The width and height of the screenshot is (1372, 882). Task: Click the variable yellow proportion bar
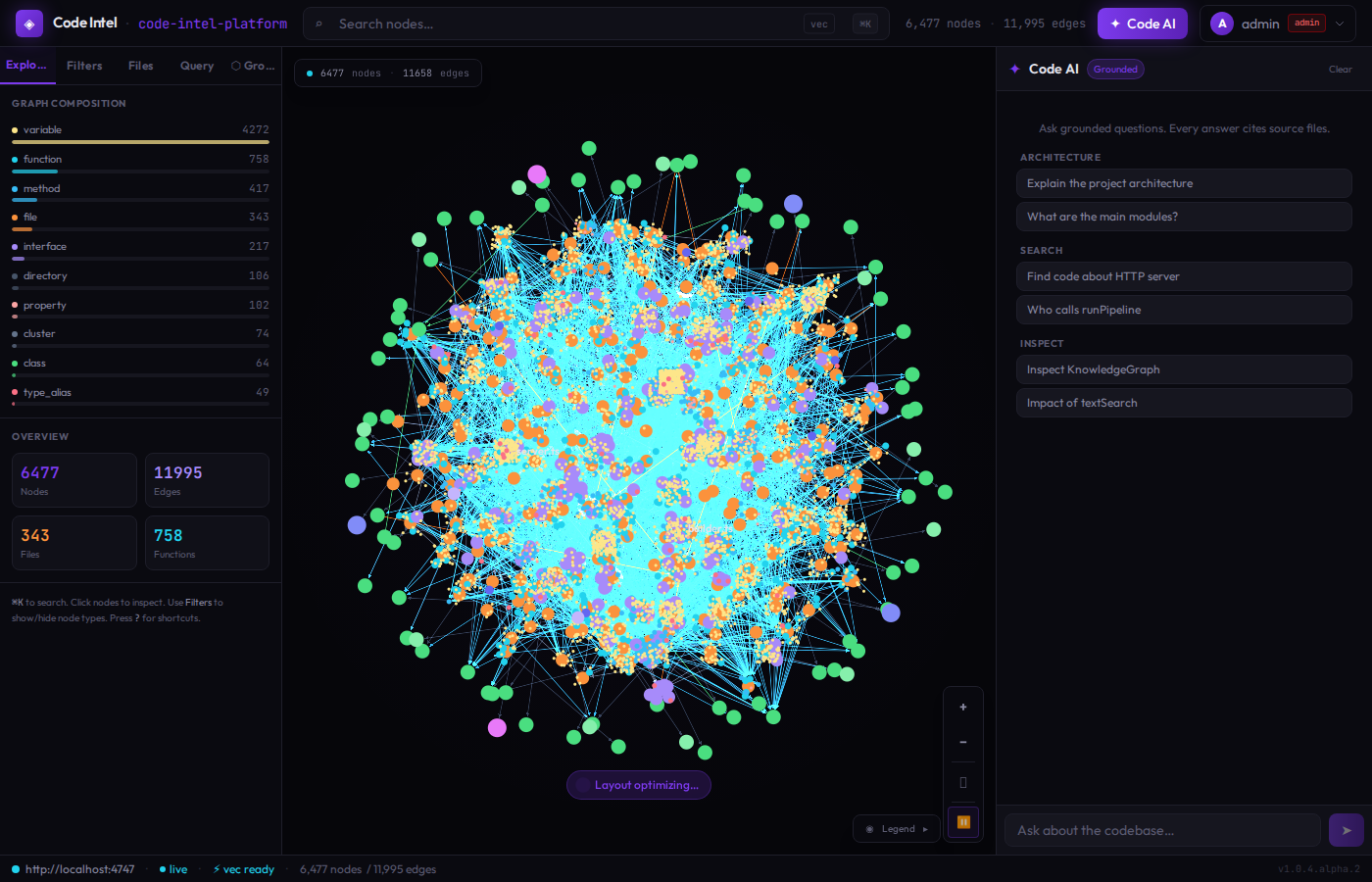pyautogui.click(x=140, y=142)
